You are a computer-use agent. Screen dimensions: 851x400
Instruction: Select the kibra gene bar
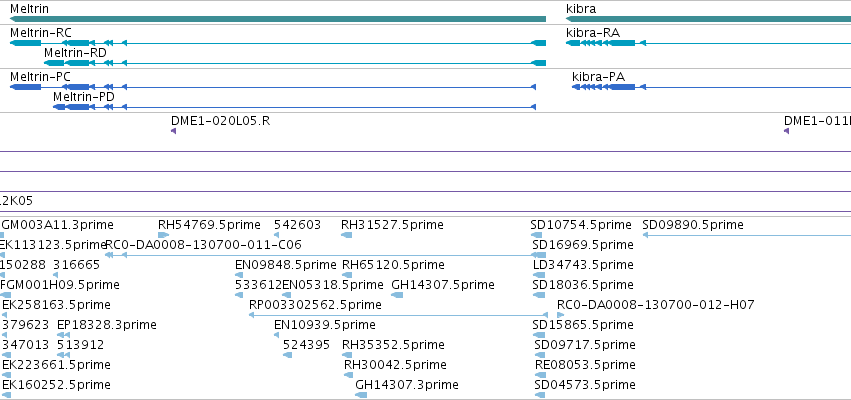pyautogui.click(x=708, y=19)
